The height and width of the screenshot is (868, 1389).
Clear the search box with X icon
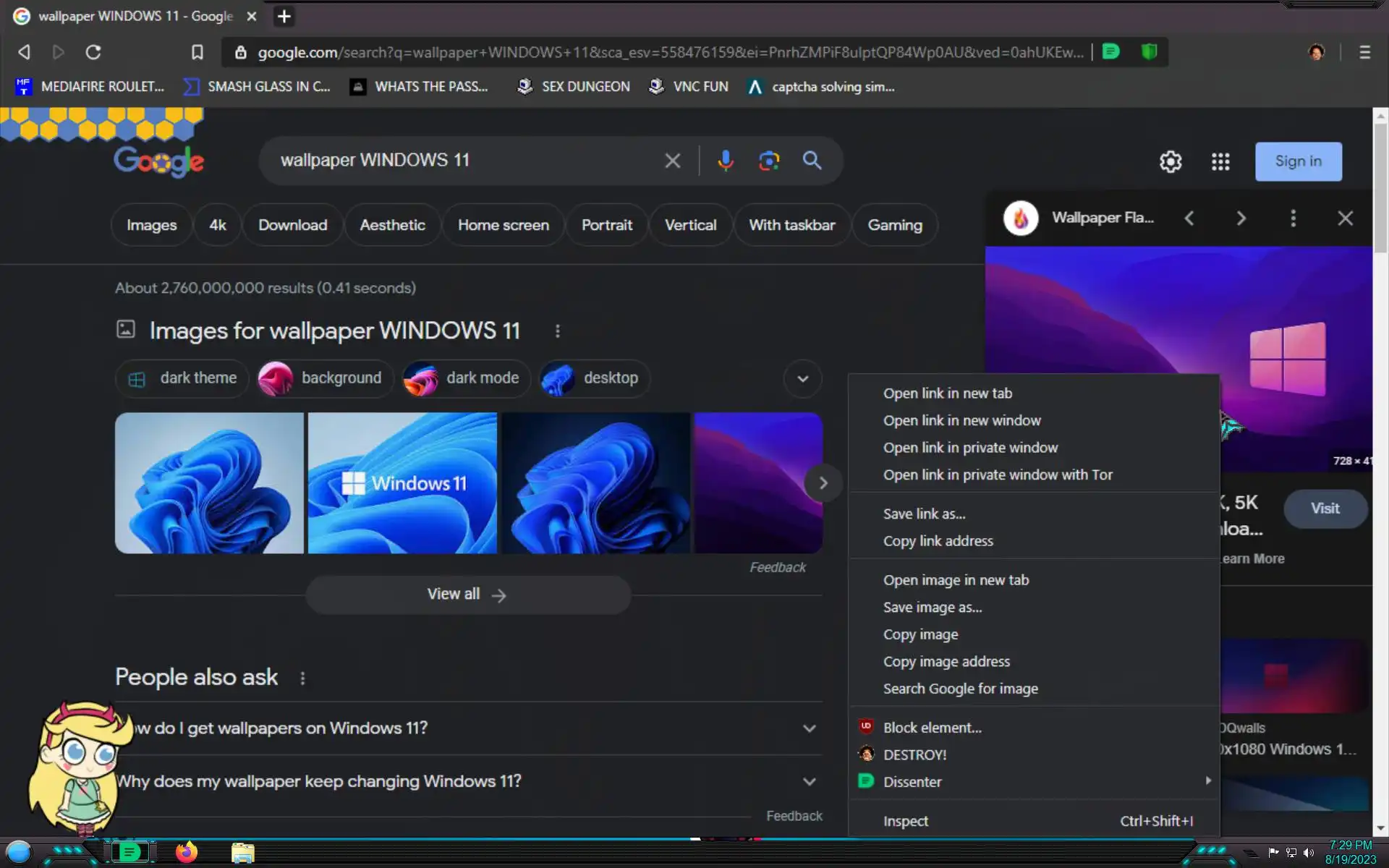tap(672, 161)
